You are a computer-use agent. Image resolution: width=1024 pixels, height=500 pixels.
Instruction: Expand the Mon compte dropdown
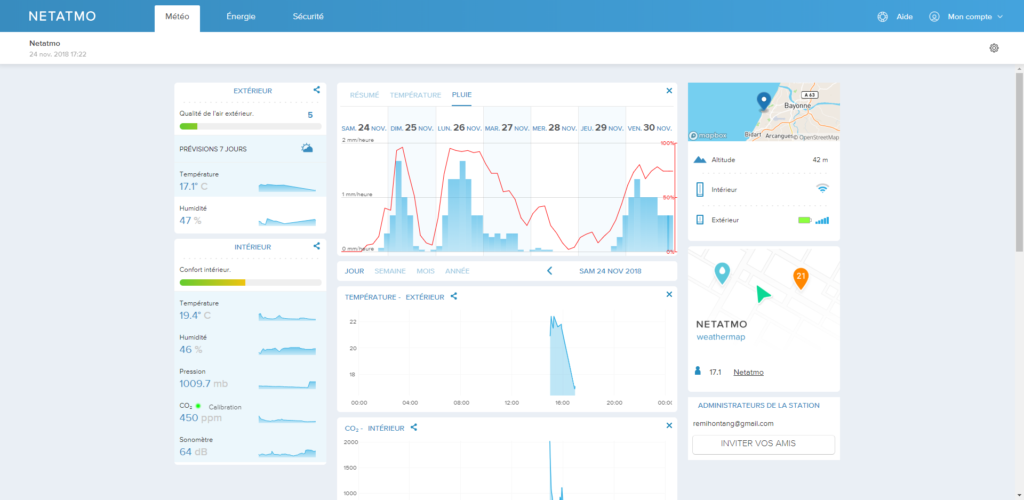coord(966,17)
